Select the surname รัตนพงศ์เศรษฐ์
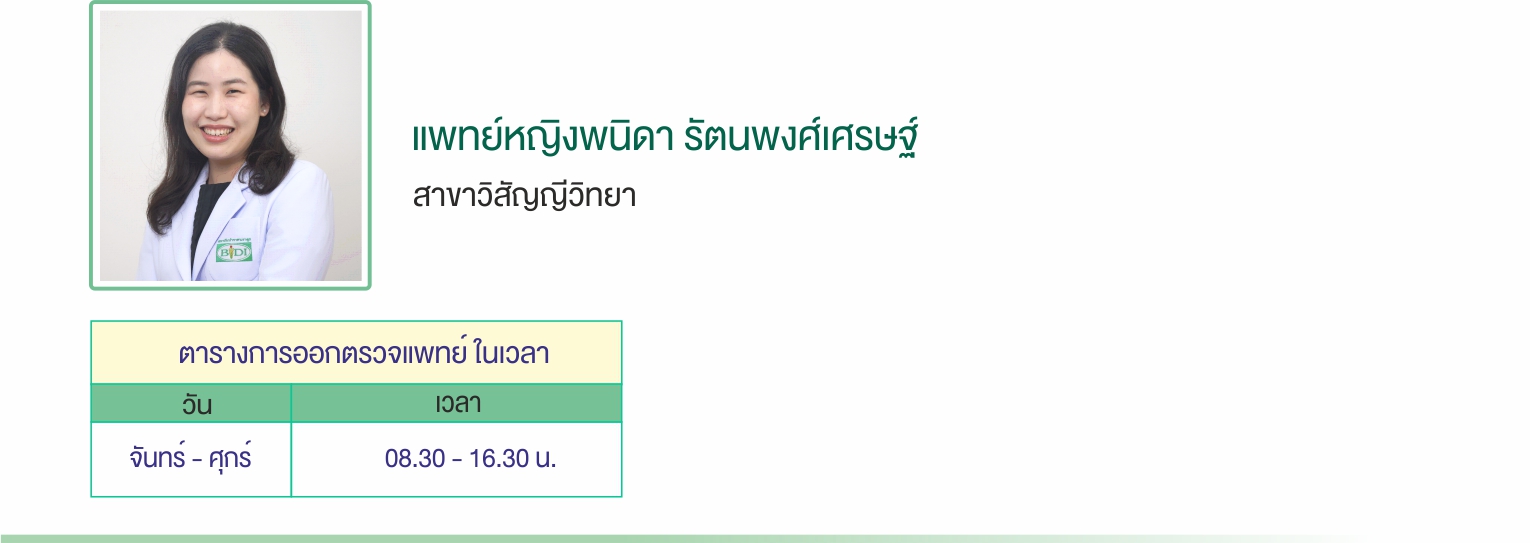The width and height of the screenshot is (1530, 543). [801, 140]
